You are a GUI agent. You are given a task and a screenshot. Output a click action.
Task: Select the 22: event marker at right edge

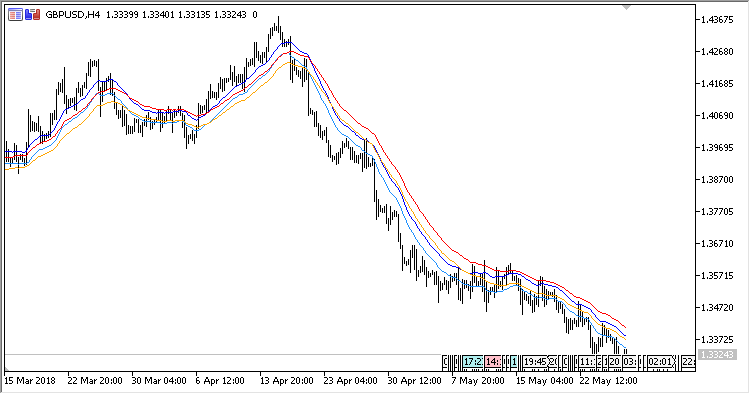pos(688,362)
